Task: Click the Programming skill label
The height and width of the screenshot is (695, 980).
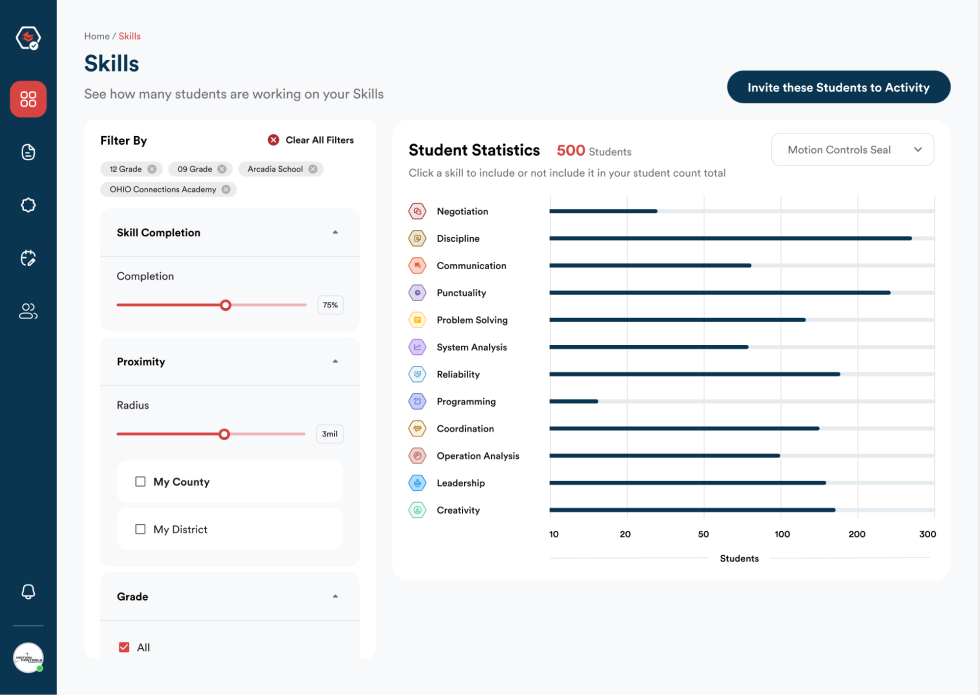Action: 466,402
